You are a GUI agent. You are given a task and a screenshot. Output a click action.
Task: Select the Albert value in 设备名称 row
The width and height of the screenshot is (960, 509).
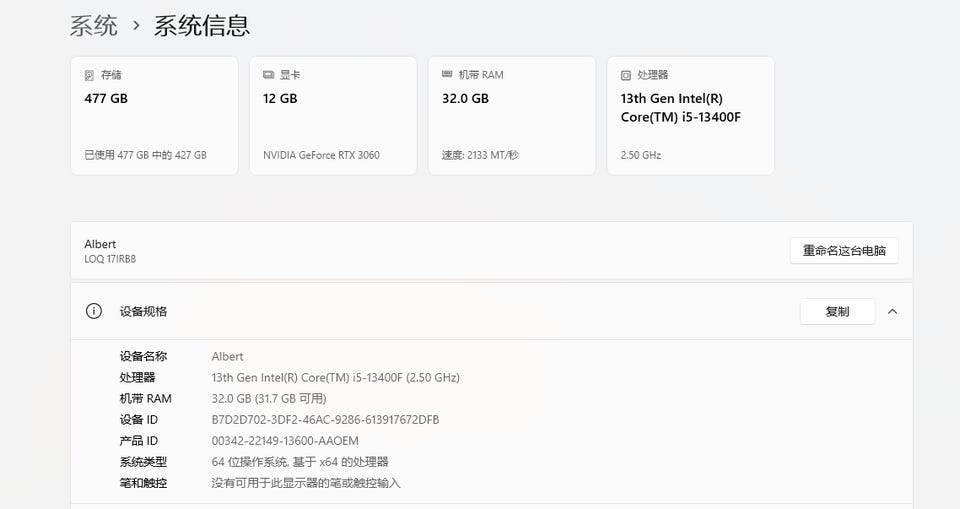[x=227, y=356]
